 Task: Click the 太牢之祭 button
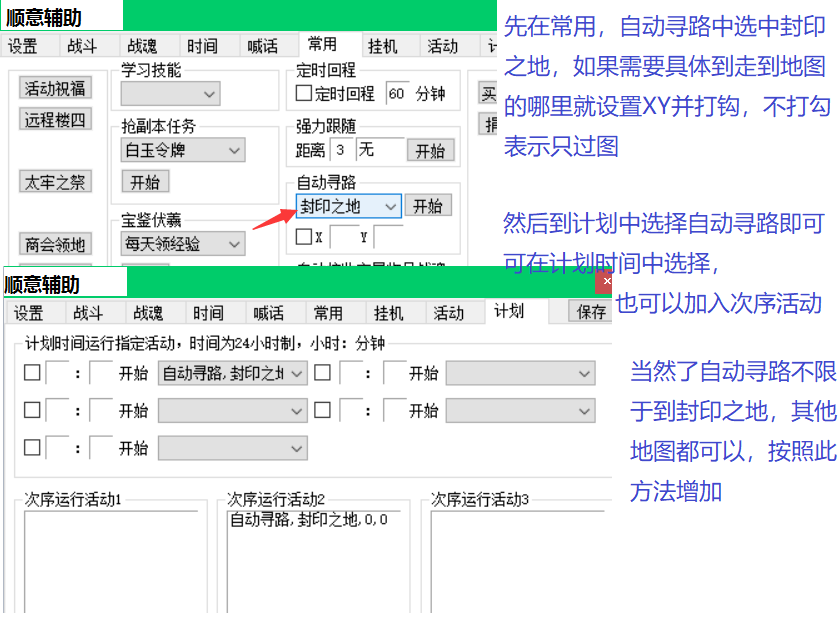pos(55,182)
